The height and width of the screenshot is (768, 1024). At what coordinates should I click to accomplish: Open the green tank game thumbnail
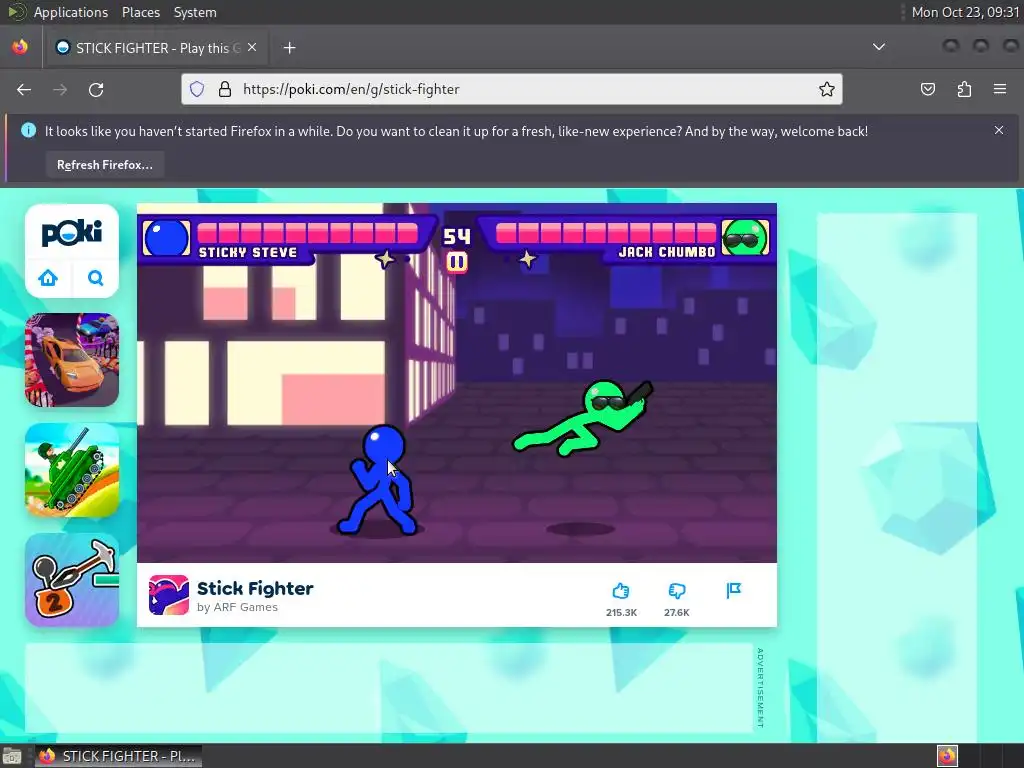coord(72,470)
